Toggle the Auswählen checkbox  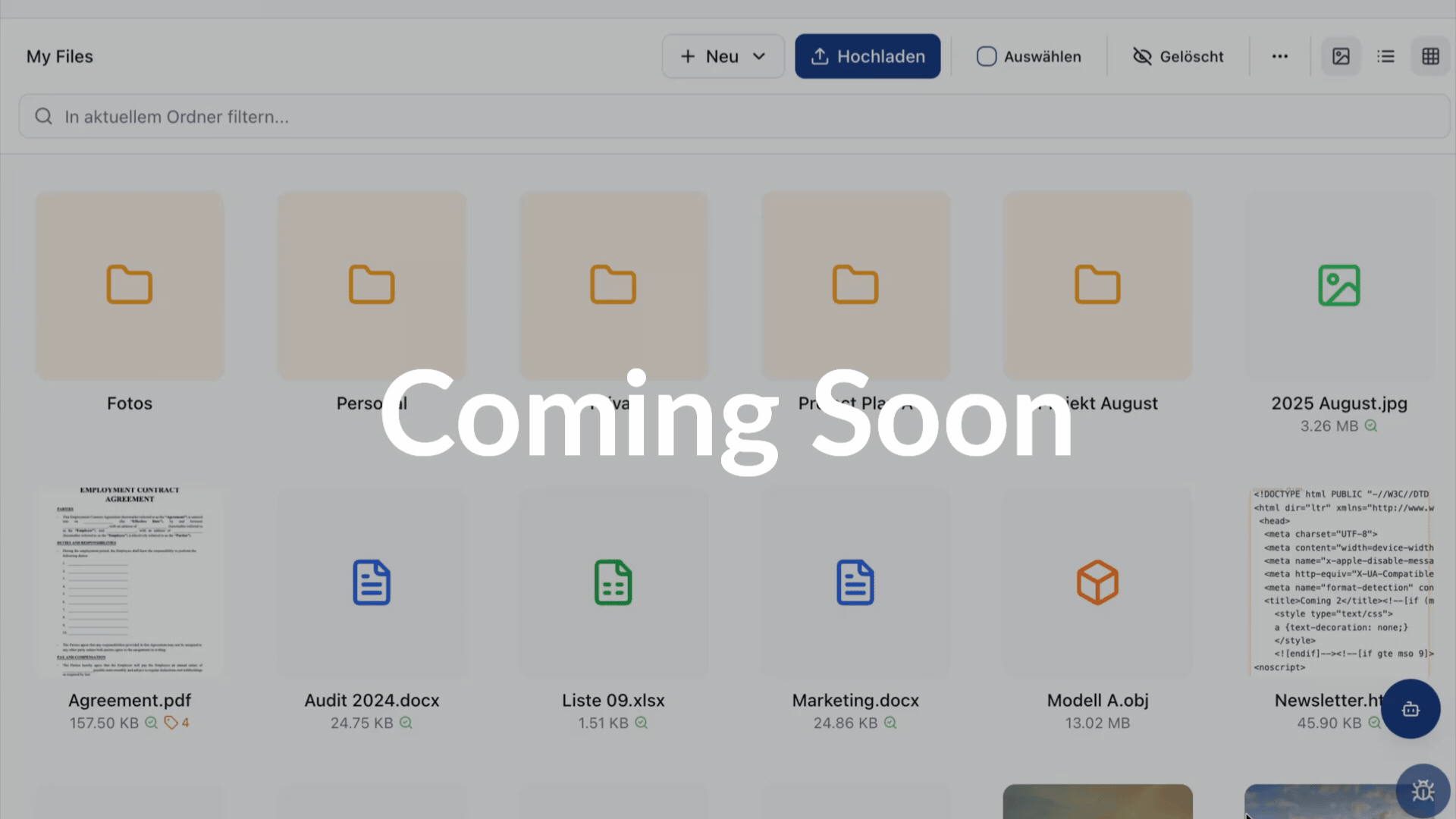point(986,57)
